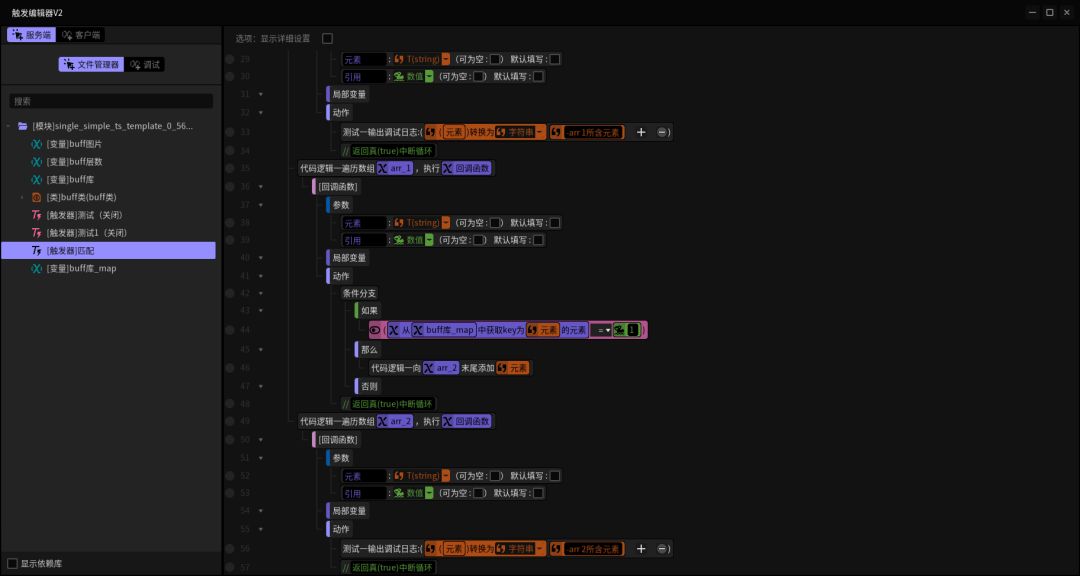Enable the 显示详细设置 checkbox
Viewport: 1080px width, 576px height.
tap(327, 39)
